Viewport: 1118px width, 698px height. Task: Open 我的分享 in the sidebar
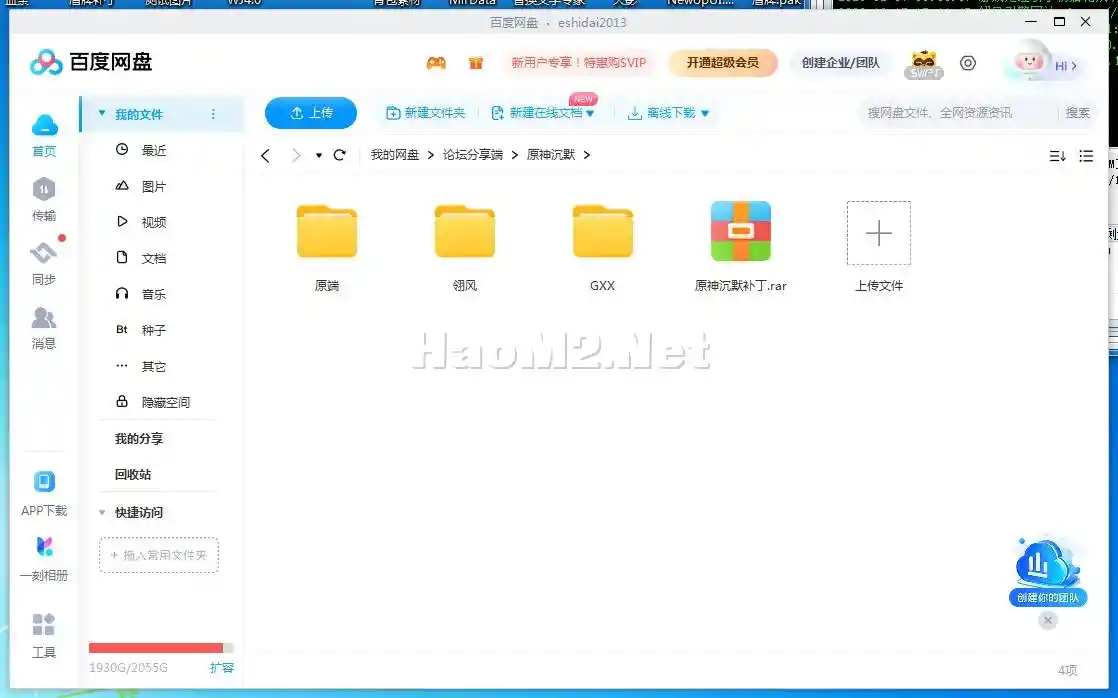(x=139, y=438)
